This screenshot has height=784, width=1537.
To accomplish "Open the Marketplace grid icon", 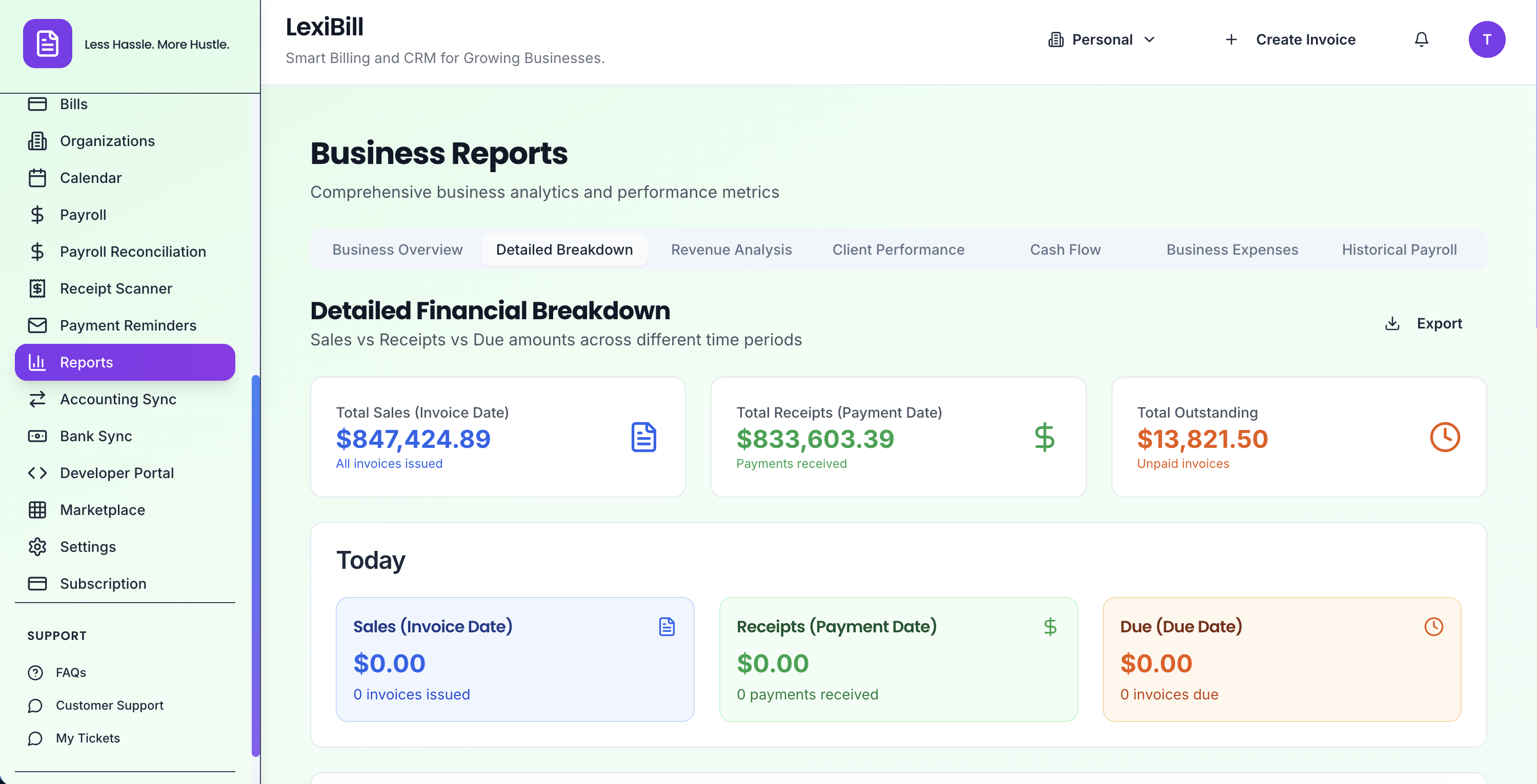I will [37, 510].
